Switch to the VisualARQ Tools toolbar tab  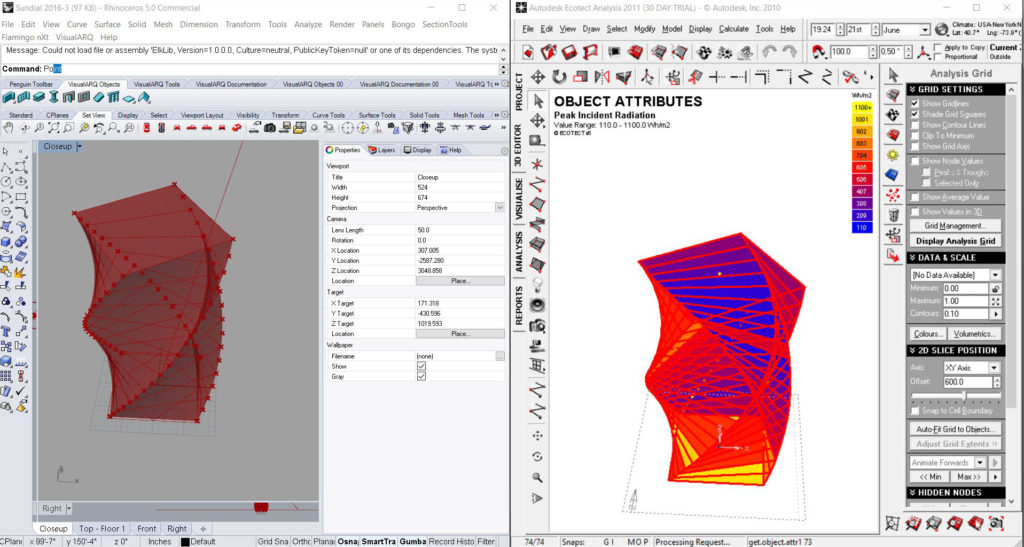(157, 84)
